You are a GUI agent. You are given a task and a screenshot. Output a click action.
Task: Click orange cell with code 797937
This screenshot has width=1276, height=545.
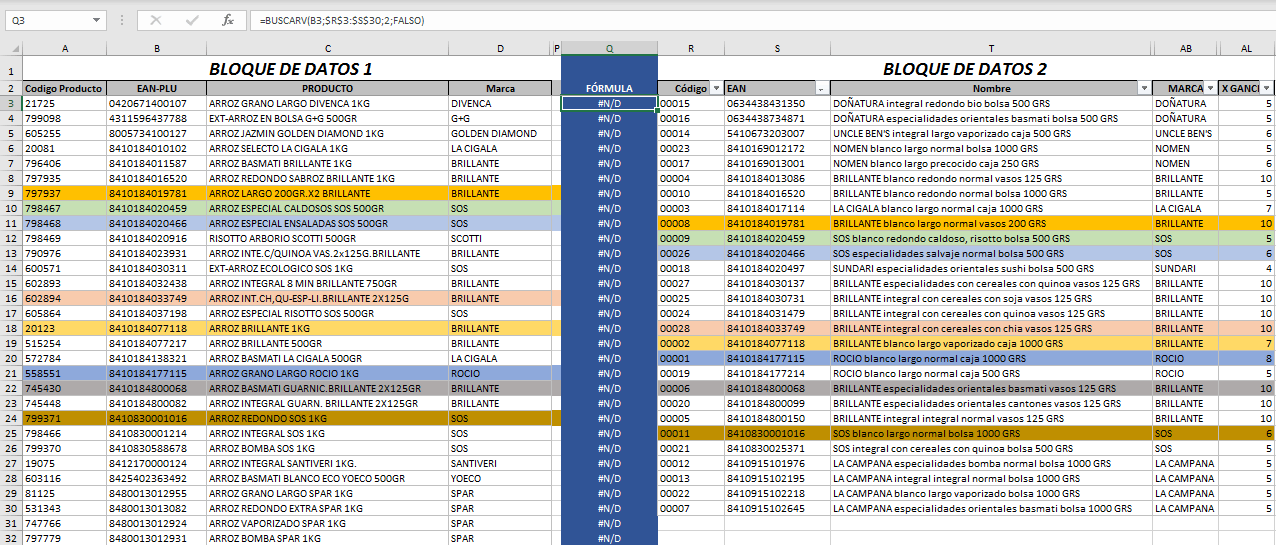64,193
